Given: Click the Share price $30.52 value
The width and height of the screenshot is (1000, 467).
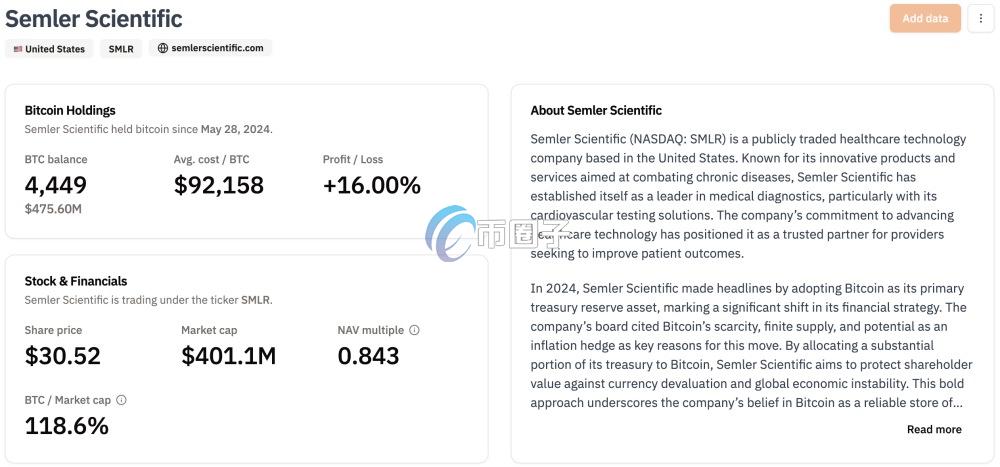Looking at the screenshot, I should point(62,356).
